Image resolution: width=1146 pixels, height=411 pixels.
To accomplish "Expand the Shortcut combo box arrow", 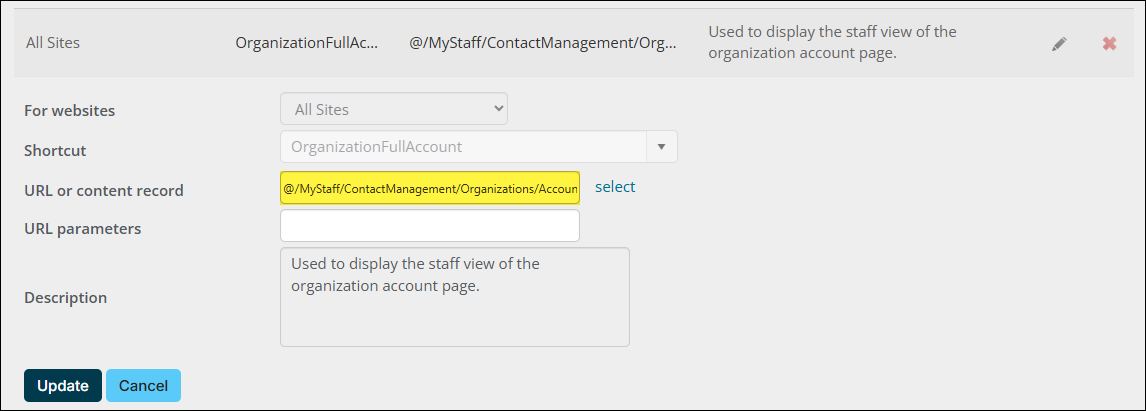I will [x=661, y=147].
